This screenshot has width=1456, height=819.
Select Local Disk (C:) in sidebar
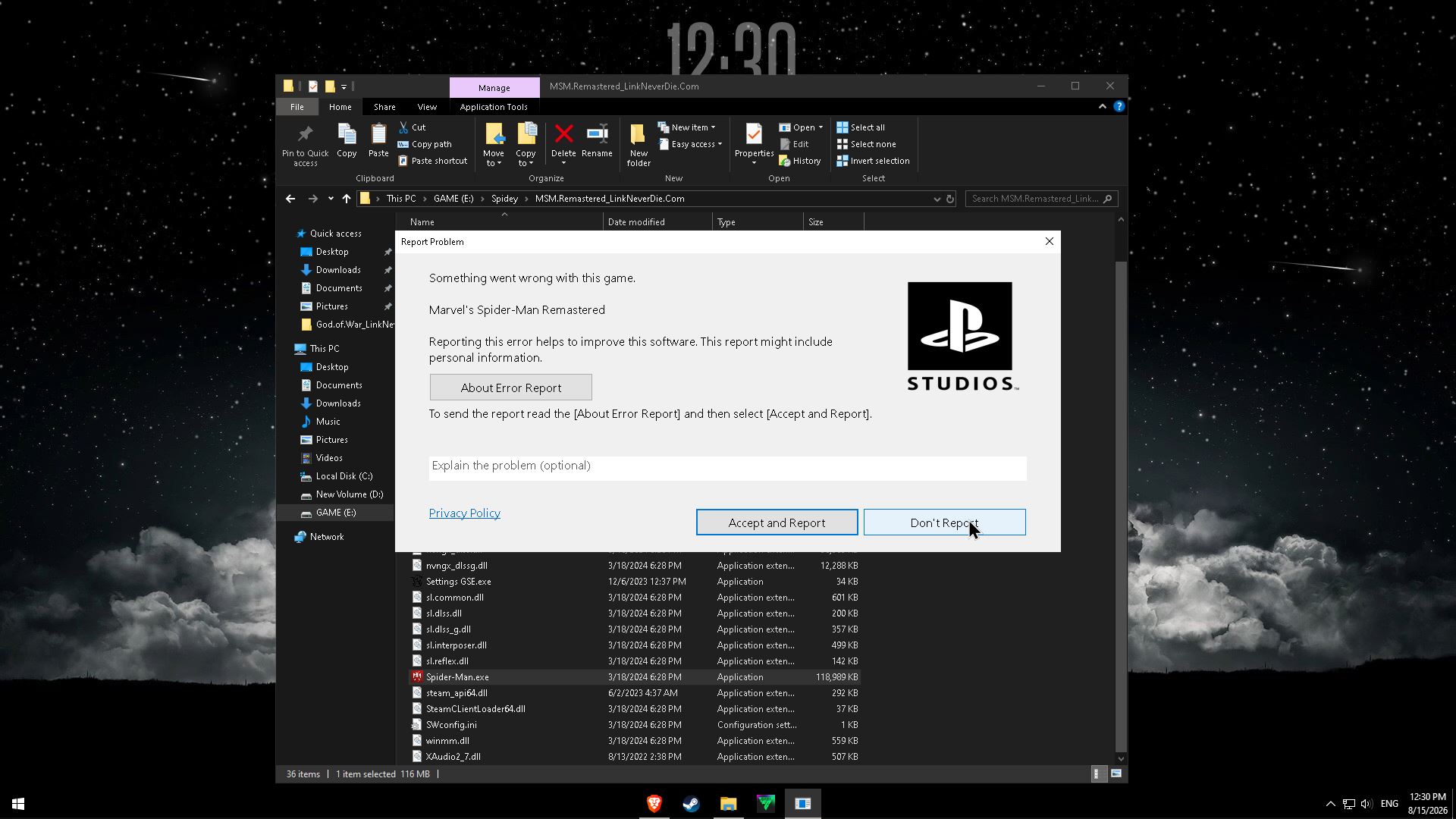point(344,476)
